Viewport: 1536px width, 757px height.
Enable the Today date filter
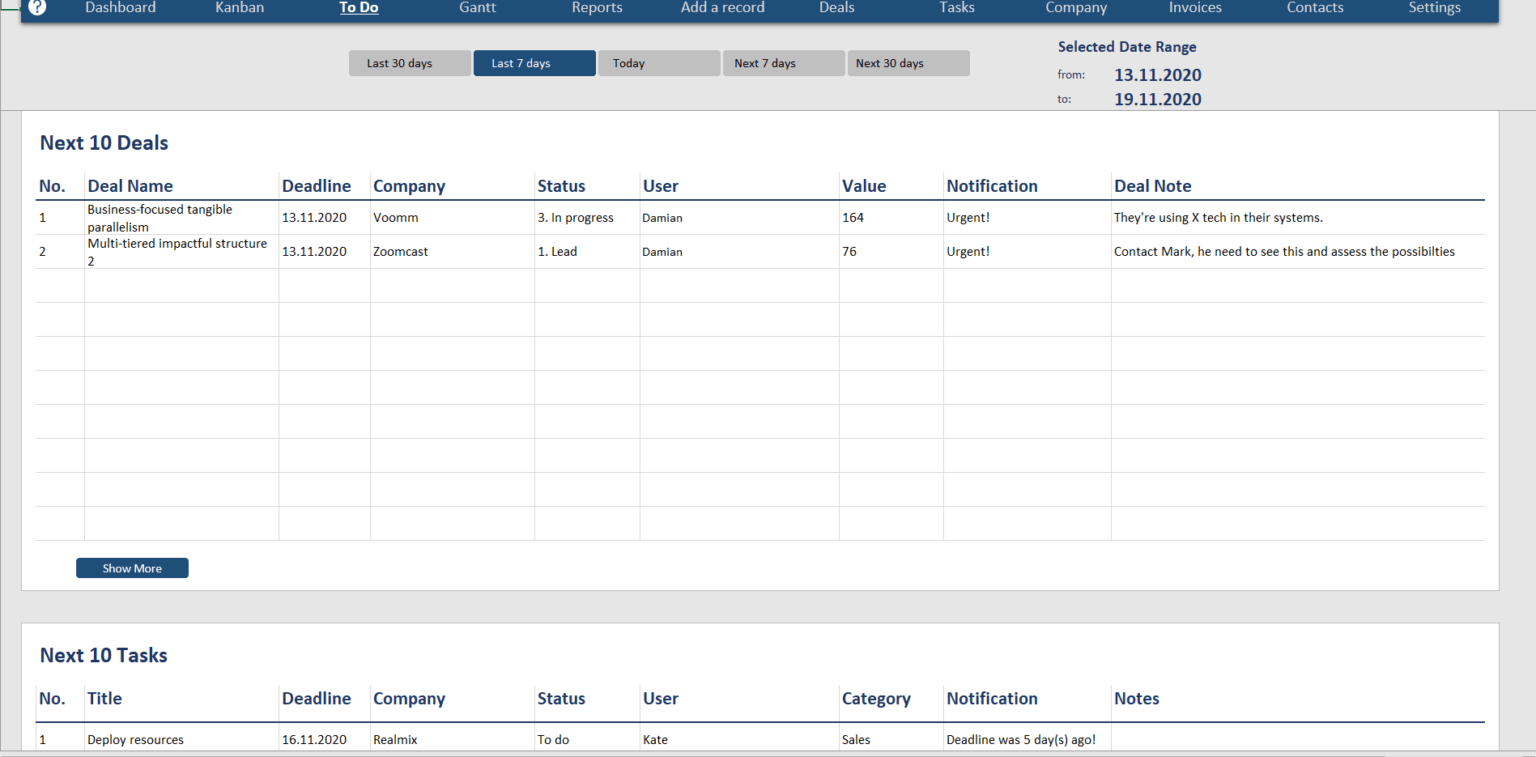pos(658,62)
